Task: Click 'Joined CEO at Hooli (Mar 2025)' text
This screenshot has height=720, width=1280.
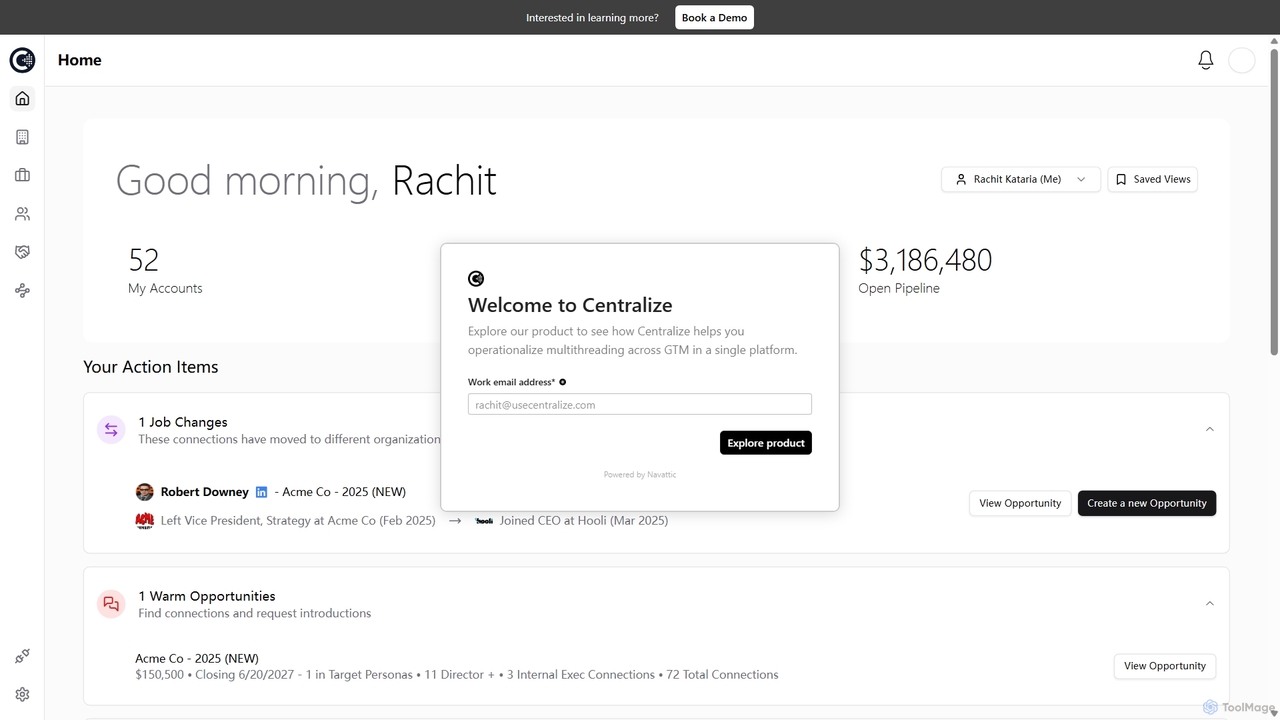Action: pos(584,520)
